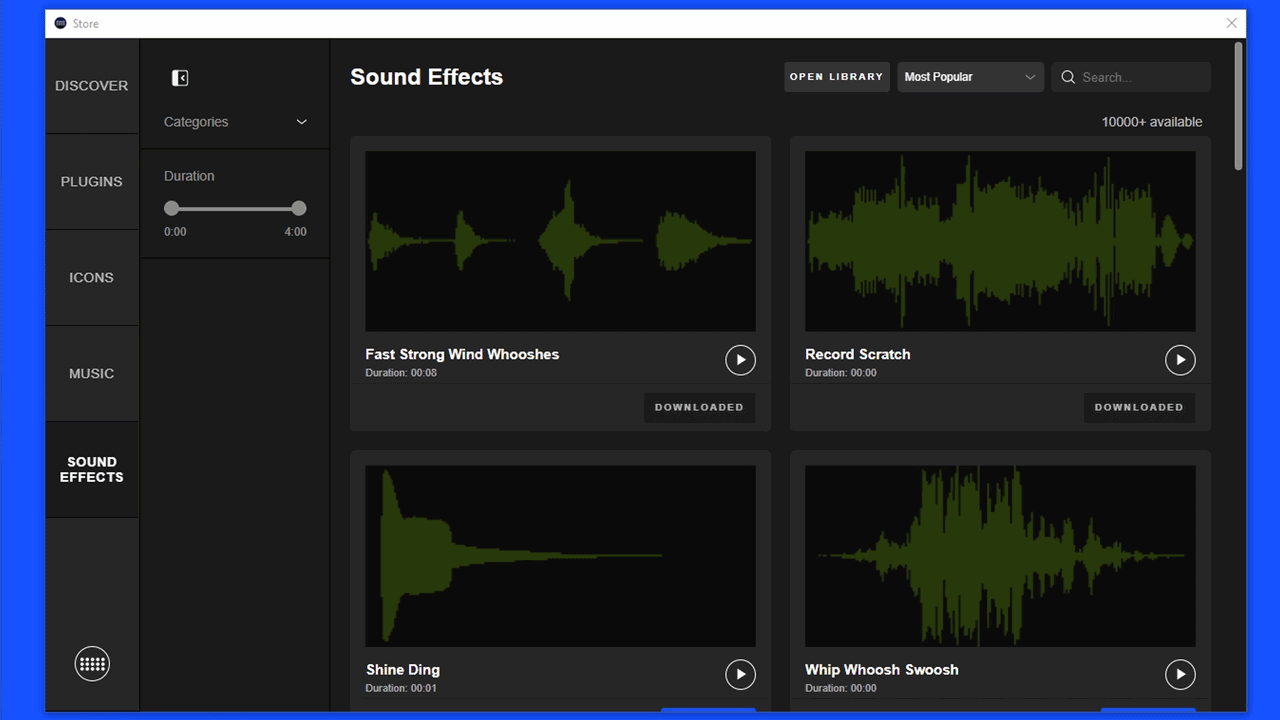1280x720 pixels.
Task: Click the Store app icon in title bar
Action: pos(61,23)
